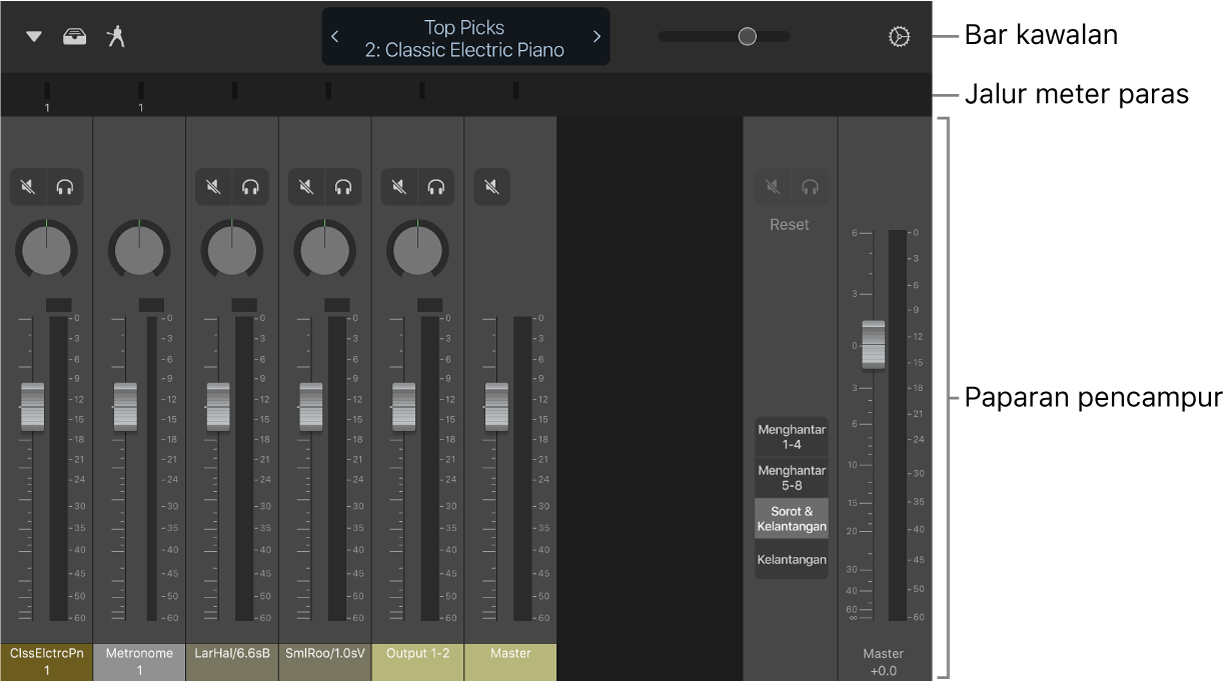
Task: Click the ClssElctrcPn peak level display box
Action: click(58, 304)
